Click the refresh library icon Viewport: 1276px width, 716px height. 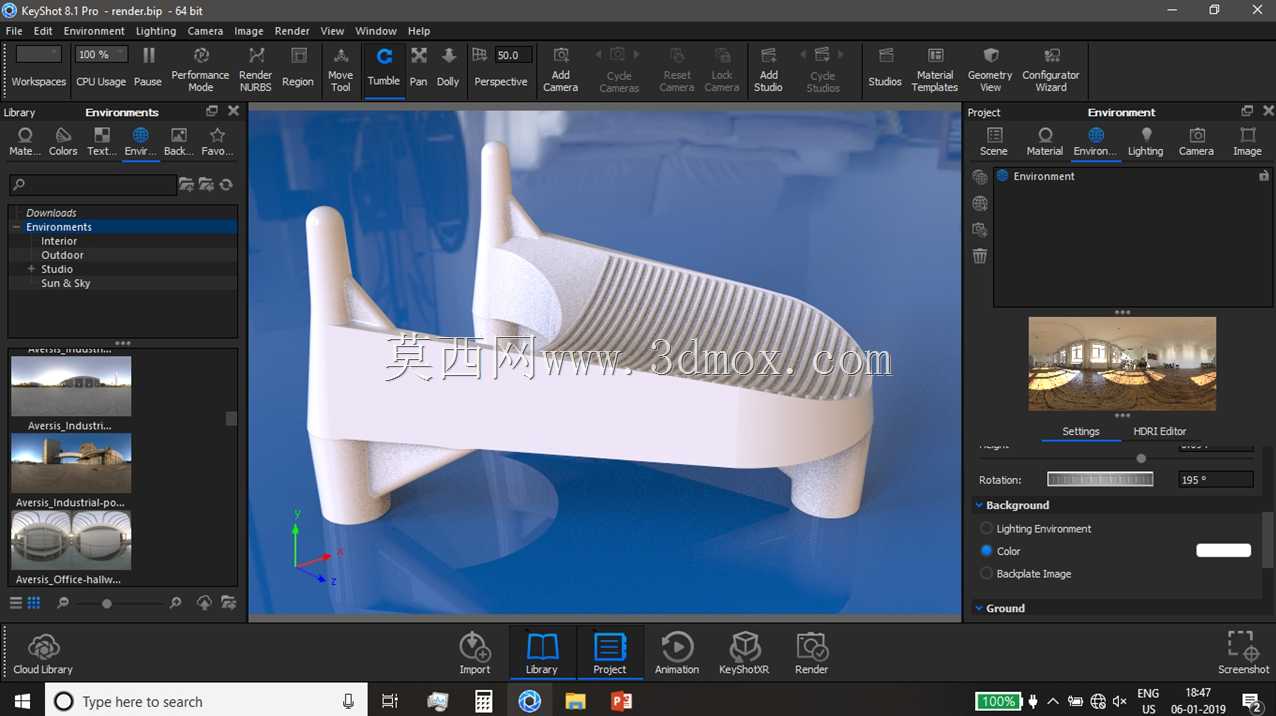226,184
